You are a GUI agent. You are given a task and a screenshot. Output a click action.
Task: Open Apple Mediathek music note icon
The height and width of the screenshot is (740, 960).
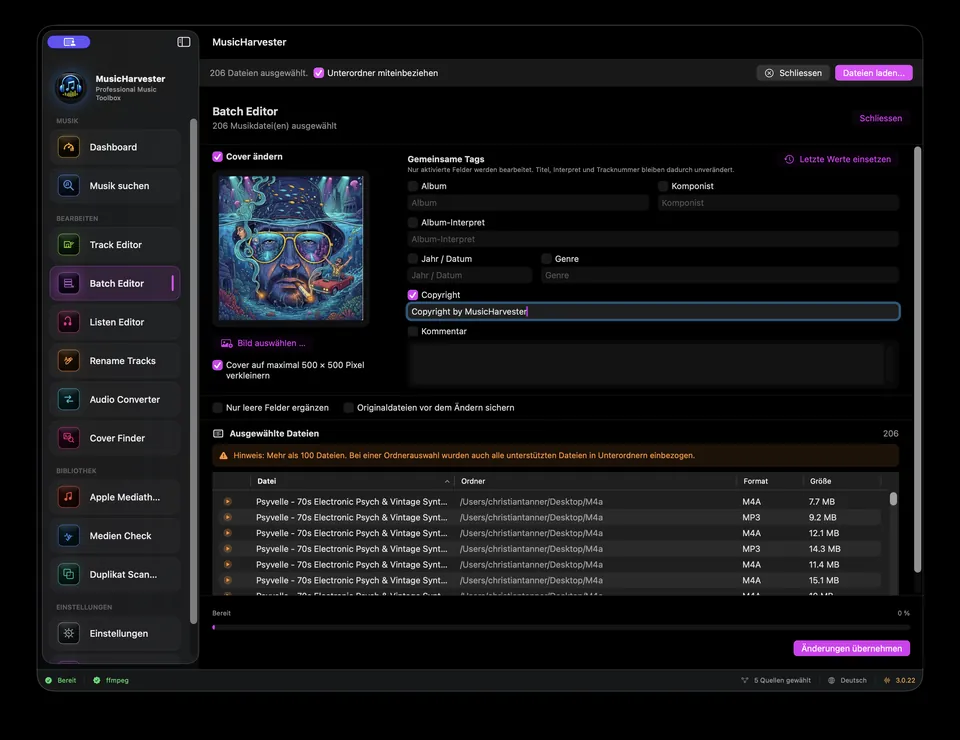69,497
